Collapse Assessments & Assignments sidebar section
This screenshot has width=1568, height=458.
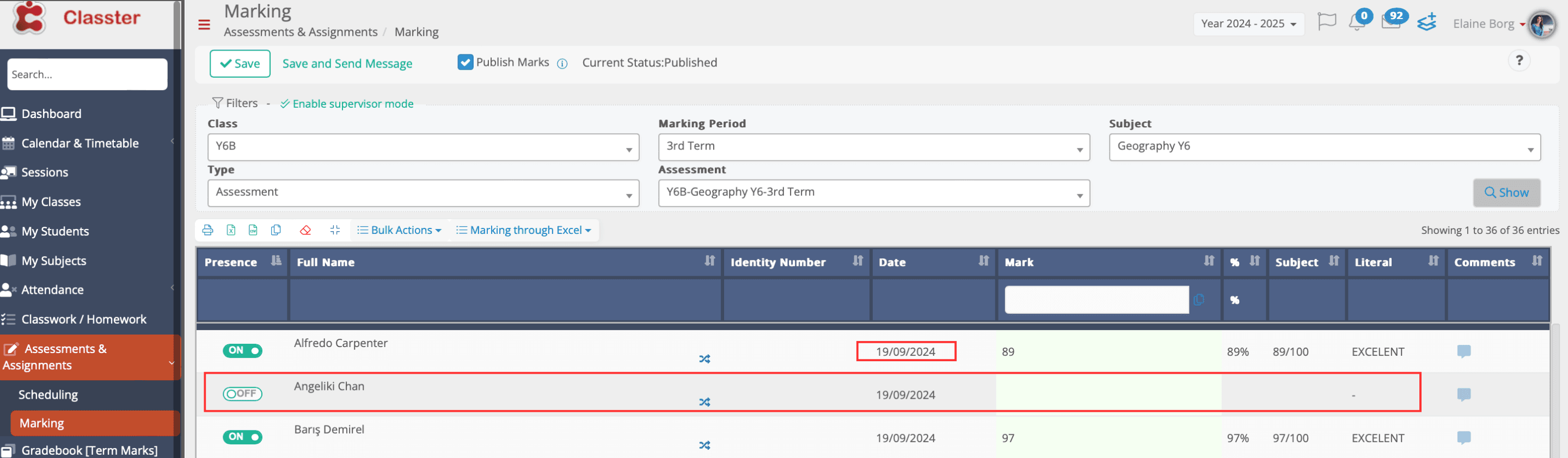pos(90,357)
